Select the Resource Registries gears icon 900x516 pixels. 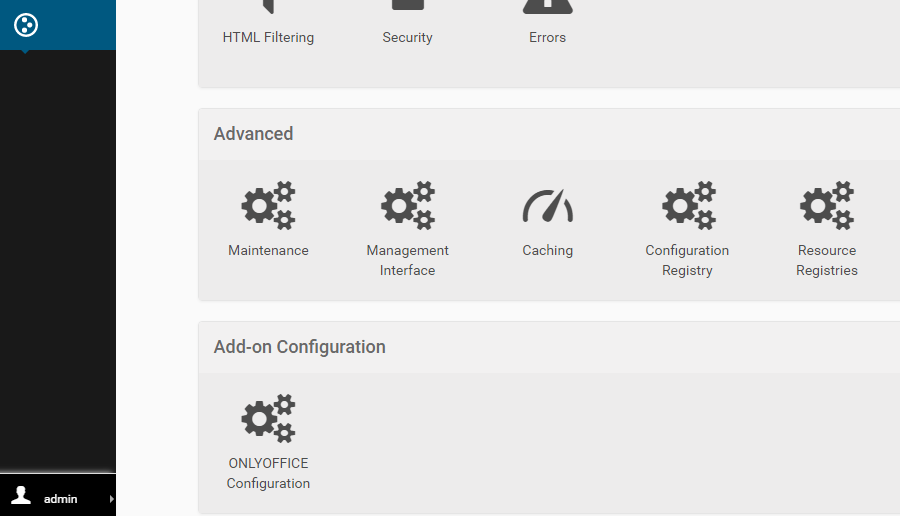(x=827, y=205)
